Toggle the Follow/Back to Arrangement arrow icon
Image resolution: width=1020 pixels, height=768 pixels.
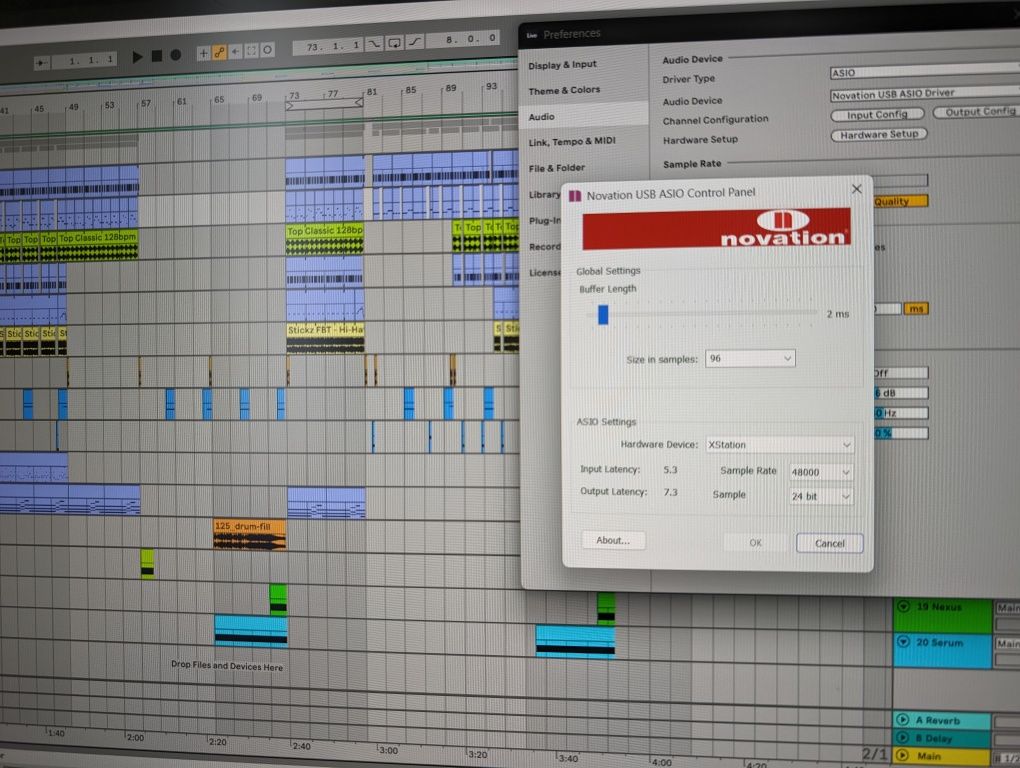[x=42, y=62]
